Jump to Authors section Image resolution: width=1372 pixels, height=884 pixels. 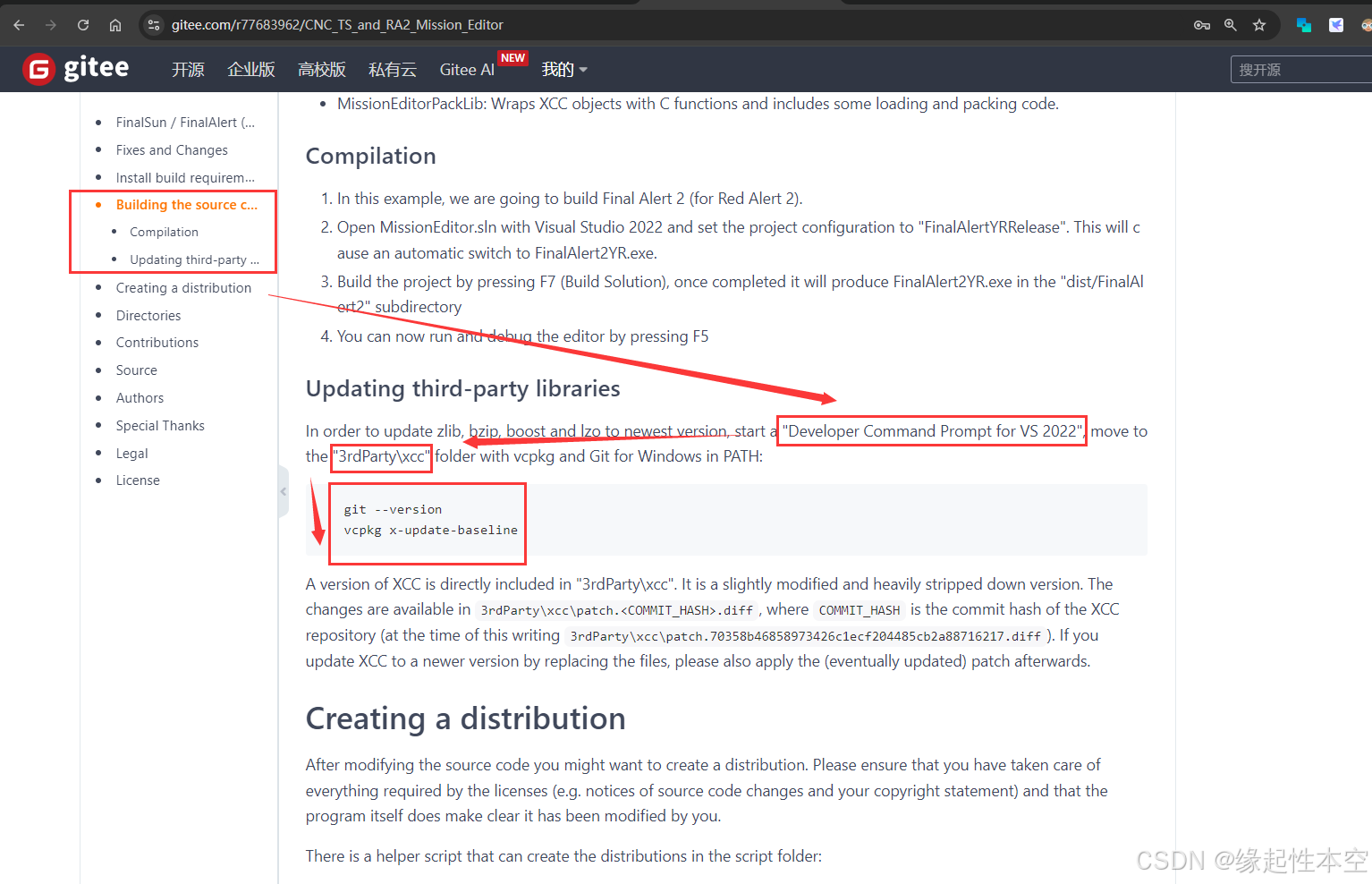pos(140,398)
